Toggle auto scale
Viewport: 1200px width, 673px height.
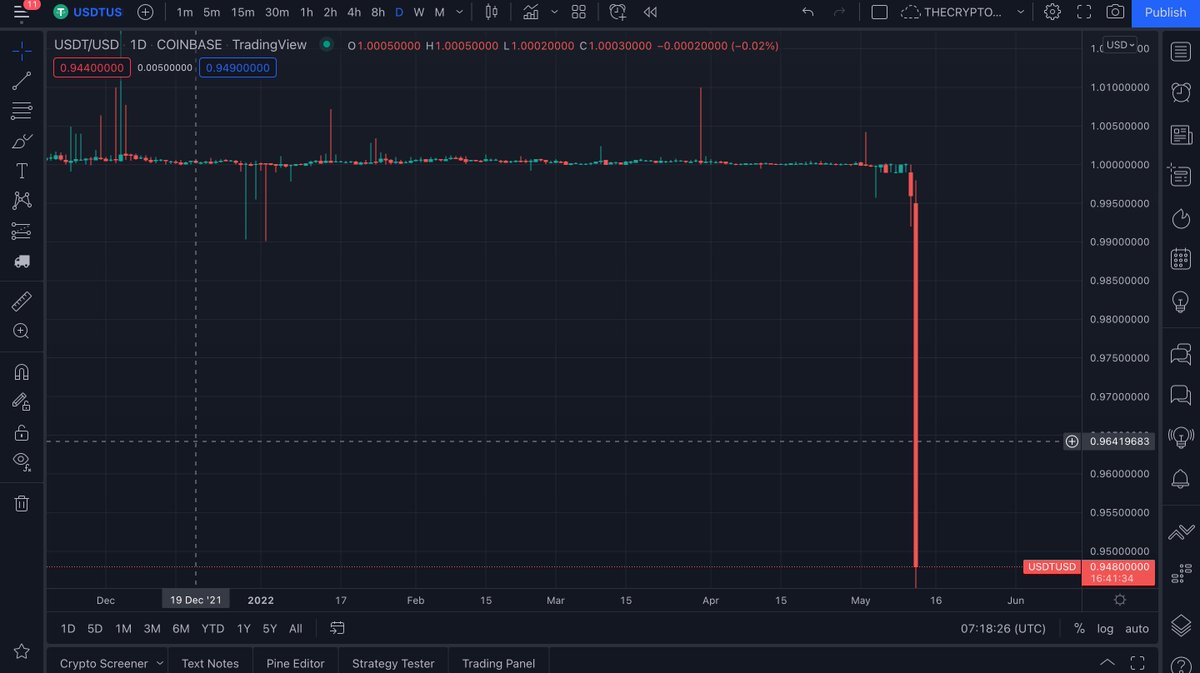click(1137, 629)
